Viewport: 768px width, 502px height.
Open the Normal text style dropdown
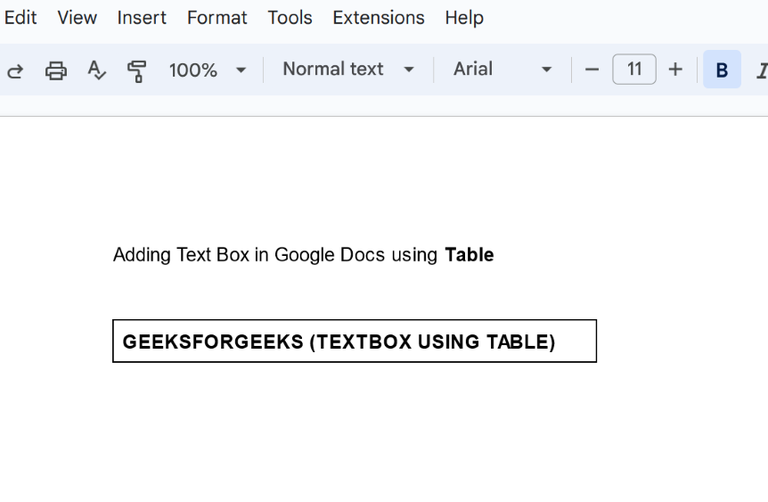pyautogui.click(x=348, y=69)
